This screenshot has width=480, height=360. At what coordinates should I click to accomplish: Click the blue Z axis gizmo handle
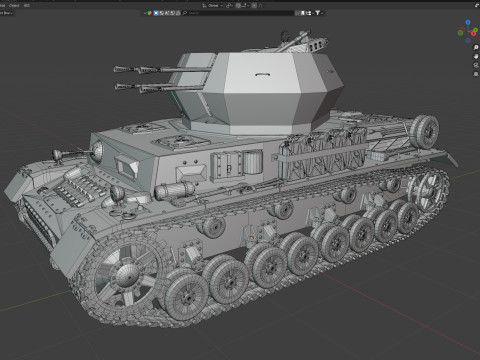468,22
